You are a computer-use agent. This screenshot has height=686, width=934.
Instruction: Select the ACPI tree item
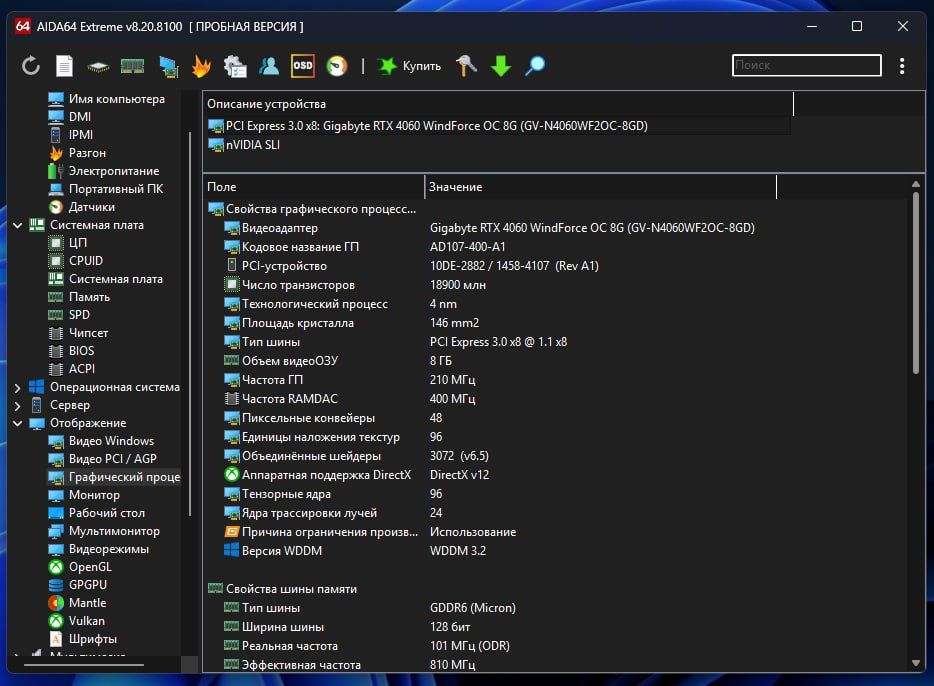tap(71, 369)
